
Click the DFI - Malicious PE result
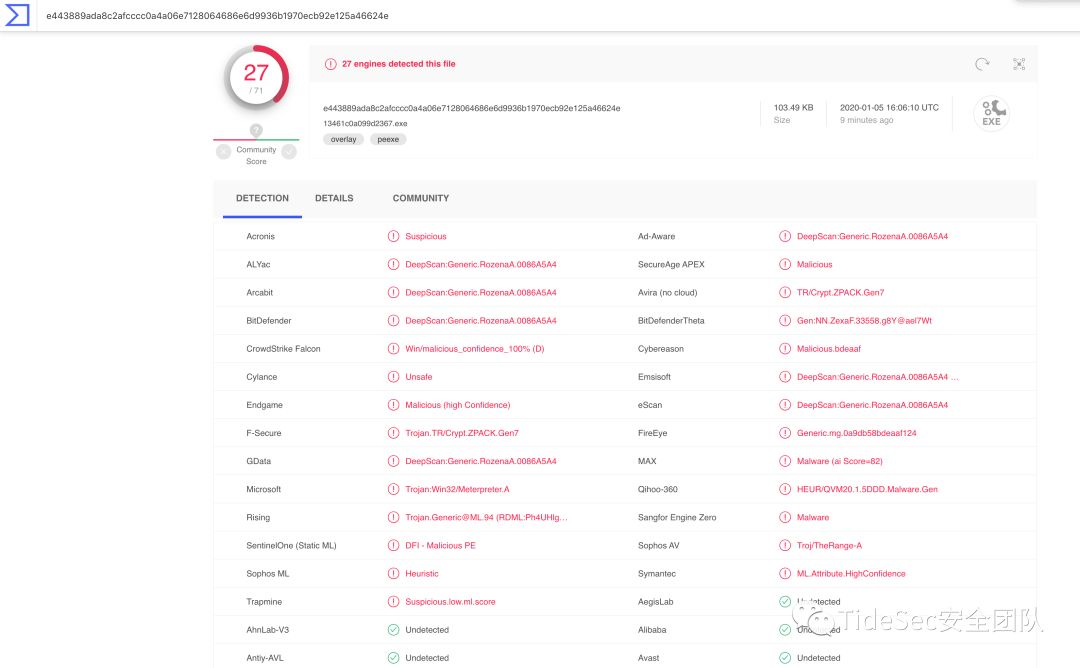440,545
